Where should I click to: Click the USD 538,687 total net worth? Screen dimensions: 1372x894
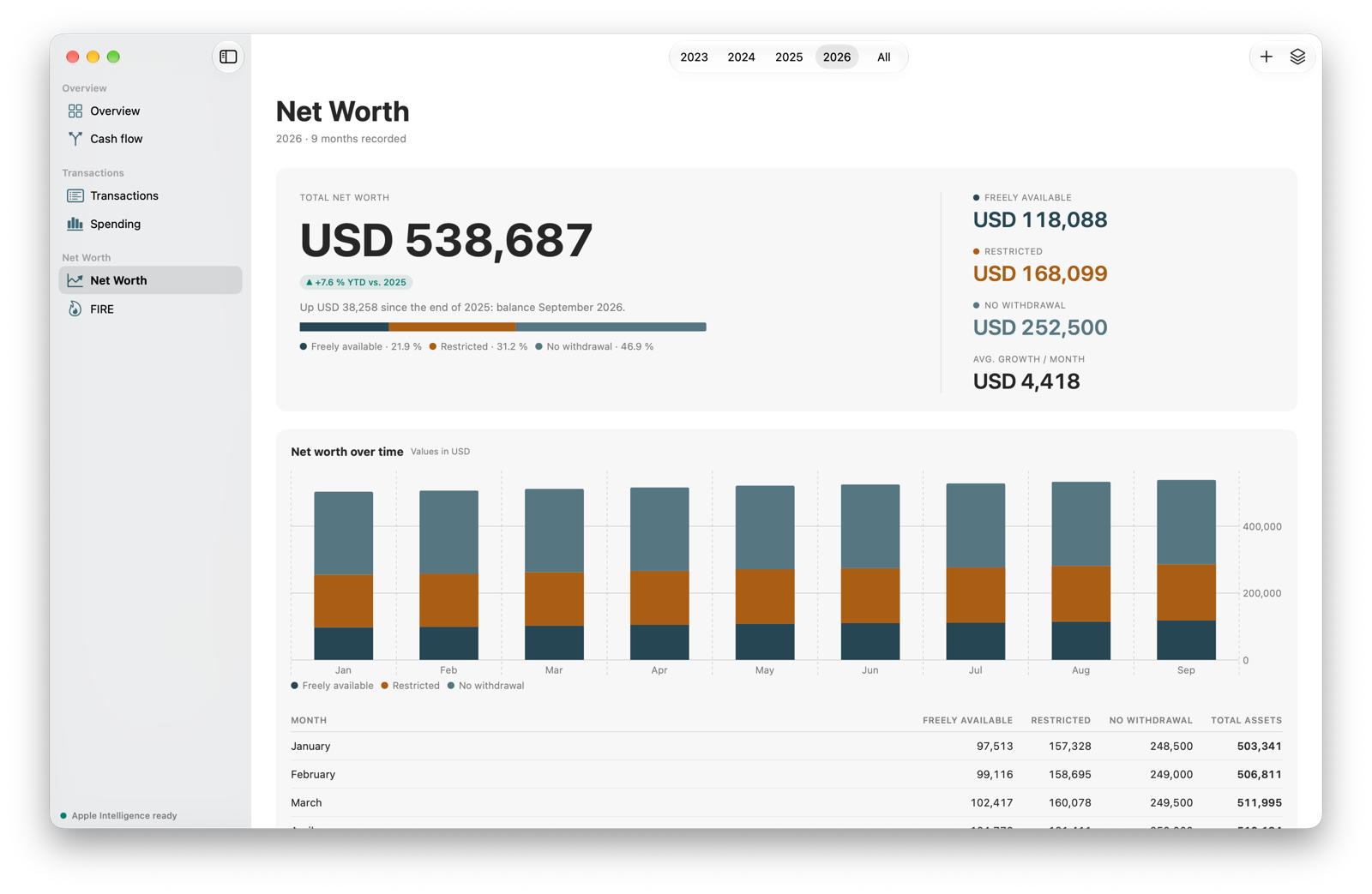(446, 240)
